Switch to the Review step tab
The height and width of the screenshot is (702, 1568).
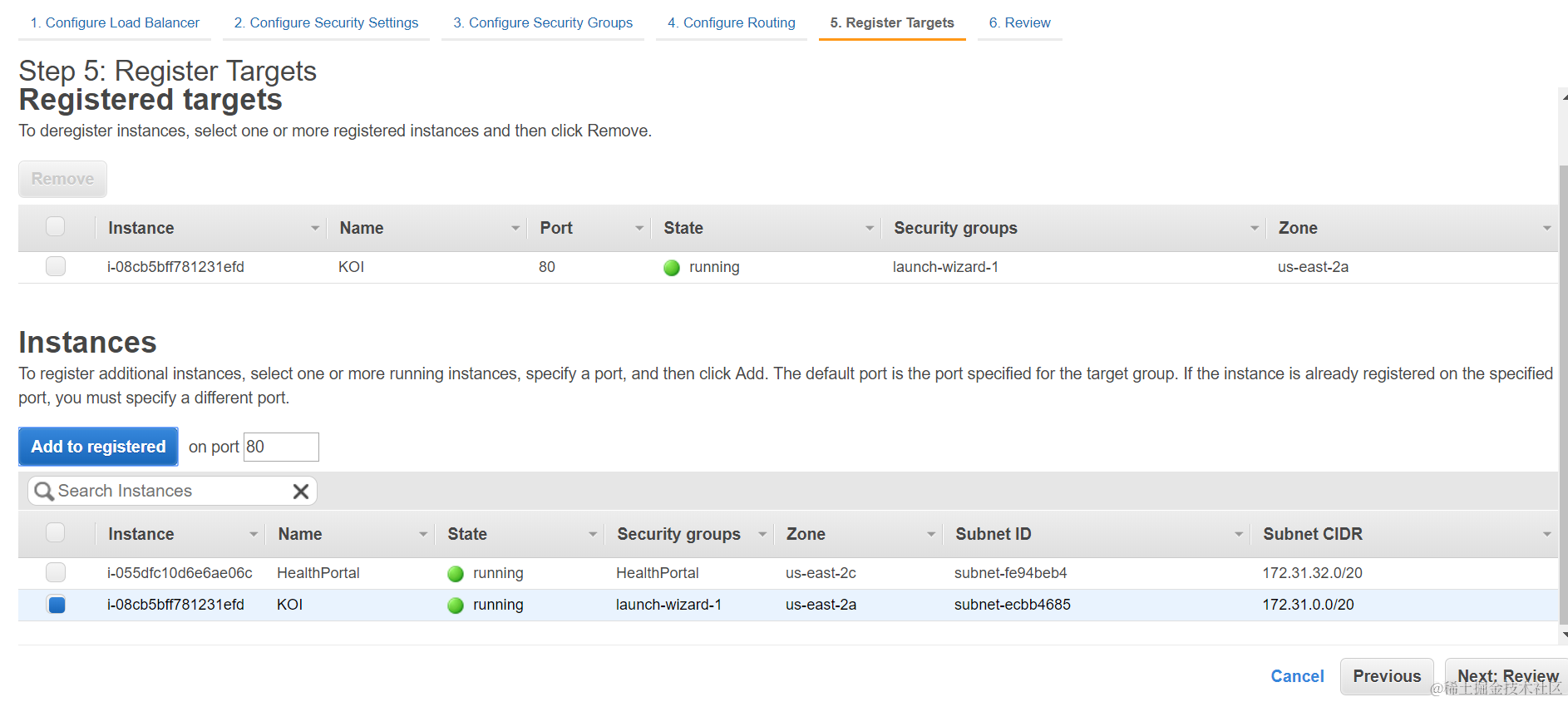click(x=1019, y=22)
